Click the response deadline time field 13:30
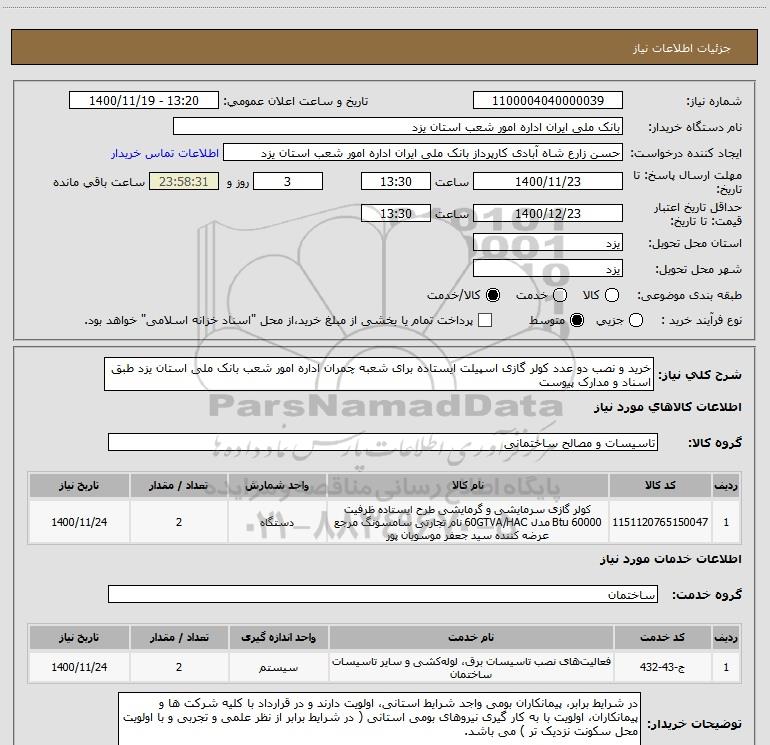The image size is (770, 745). [396, 181]
